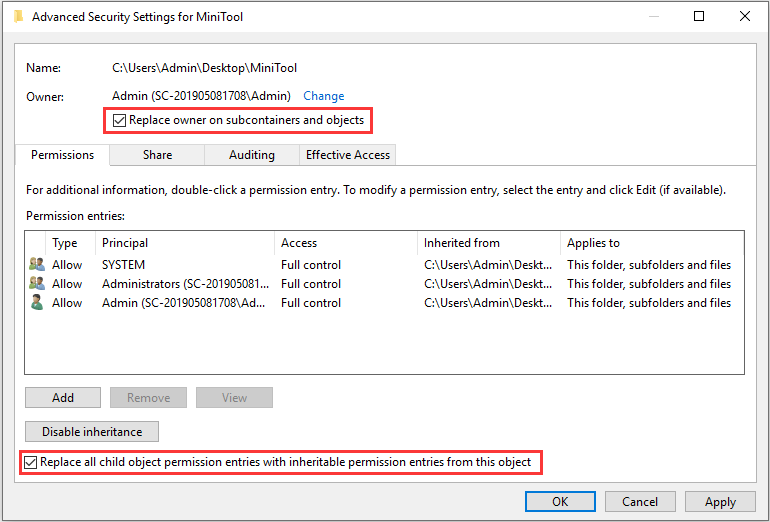The width and height of the screenshot is (770, 522).
Task: Click the Inherited from path in Administrators row
Action: point(488,283)
